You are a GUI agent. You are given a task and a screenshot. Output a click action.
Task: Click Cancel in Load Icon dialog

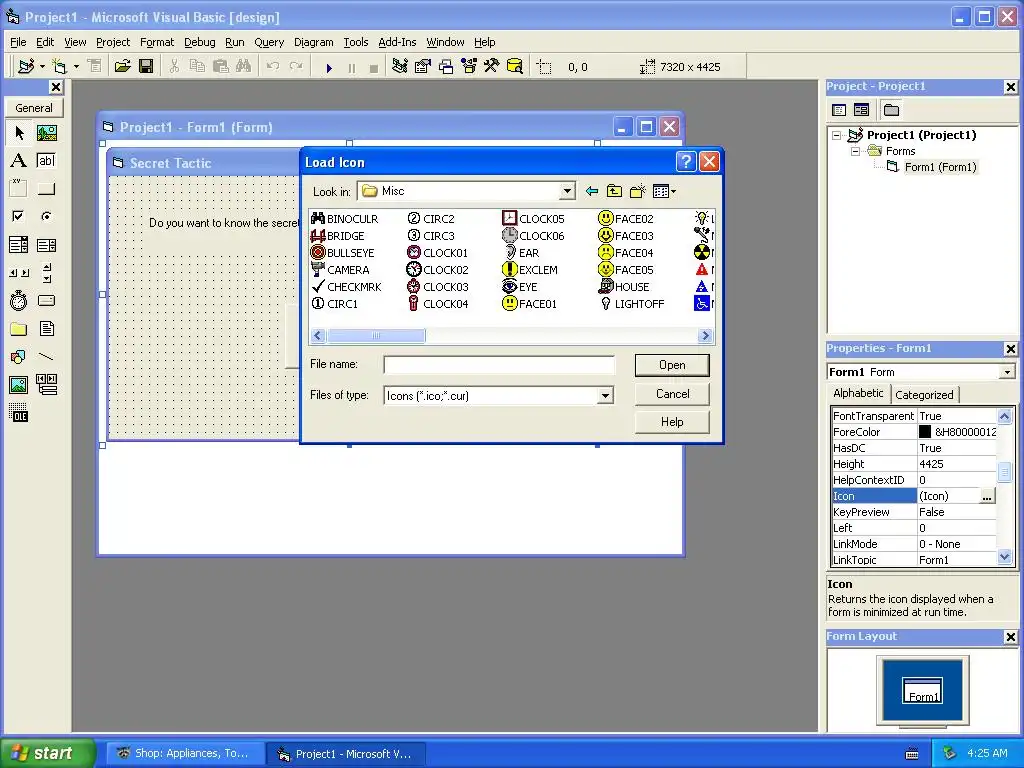[x=672, y=394]
